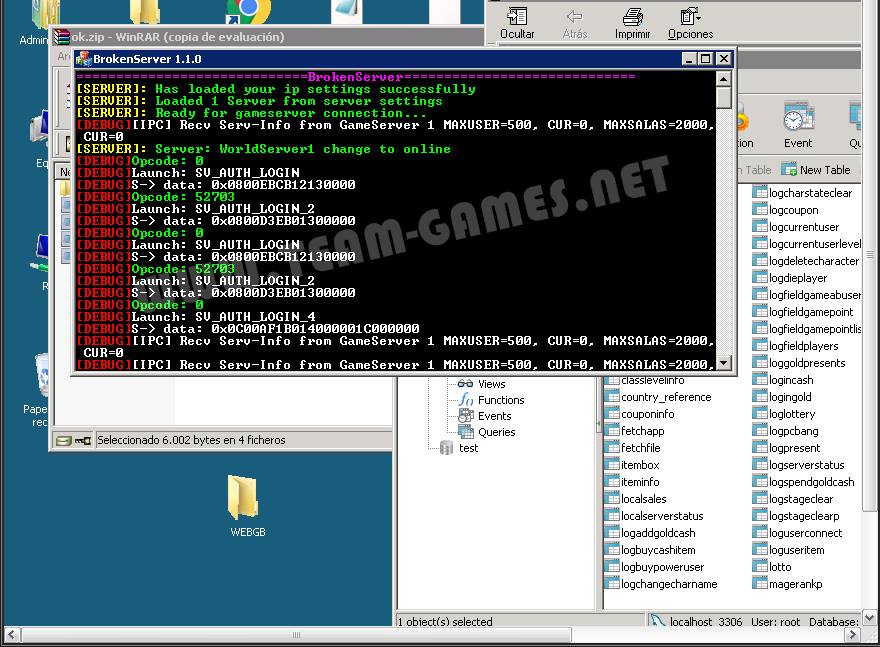Click the logcoupon table icon

tap(760, 210)
